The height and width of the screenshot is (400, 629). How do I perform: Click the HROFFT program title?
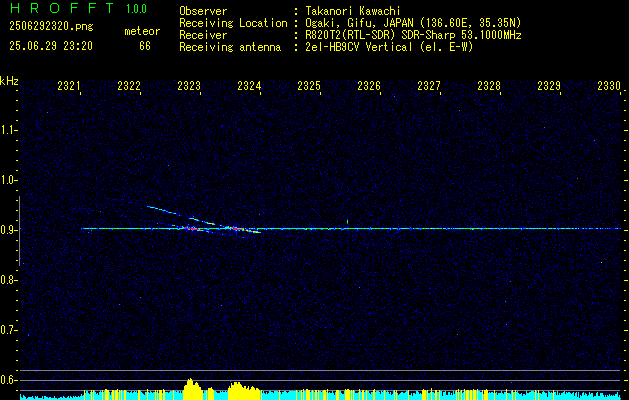(x=62, y=8)
